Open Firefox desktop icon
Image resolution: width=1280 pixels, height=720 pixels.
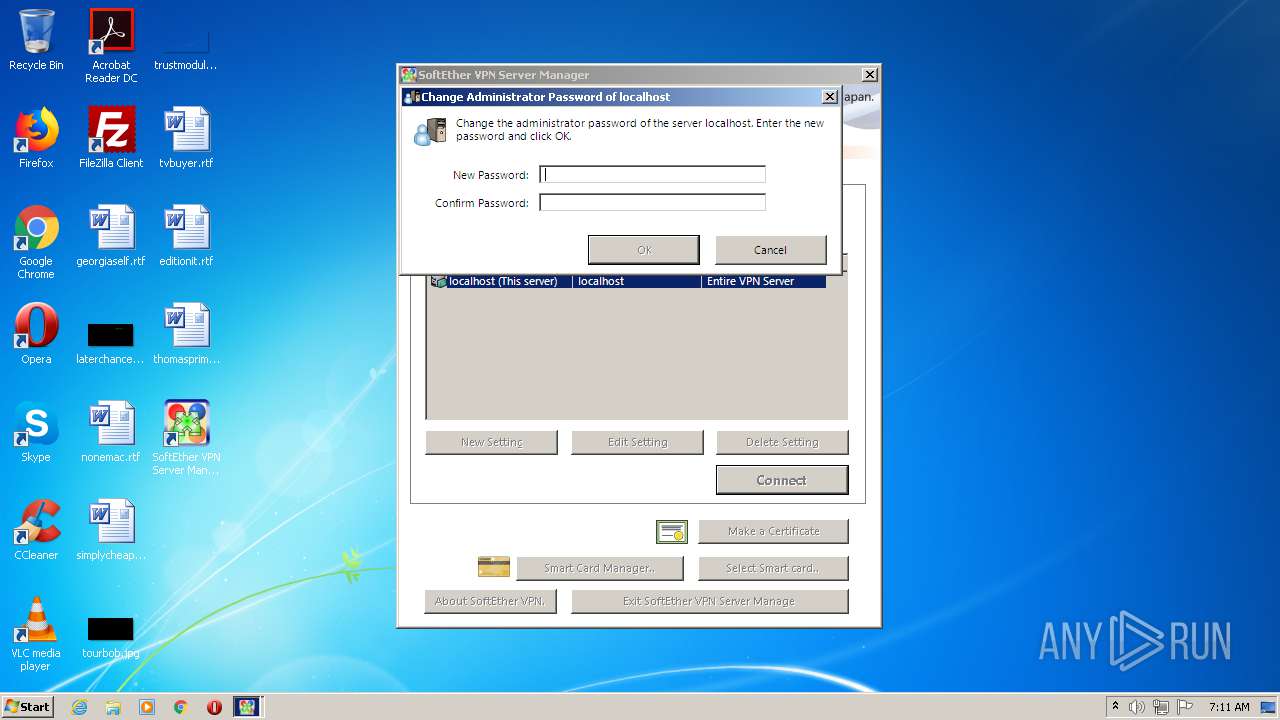(36, 138)
